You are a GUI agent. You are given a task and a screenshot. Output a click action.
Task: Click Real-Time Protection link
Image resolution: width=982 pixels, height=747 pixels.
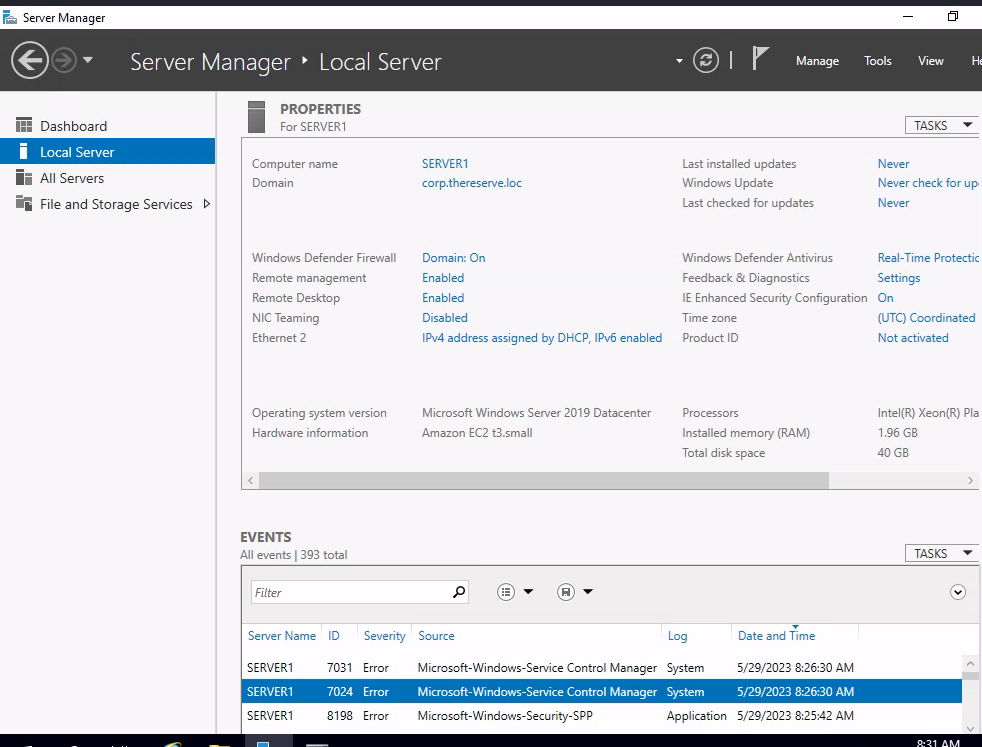(x=928, y=258)
